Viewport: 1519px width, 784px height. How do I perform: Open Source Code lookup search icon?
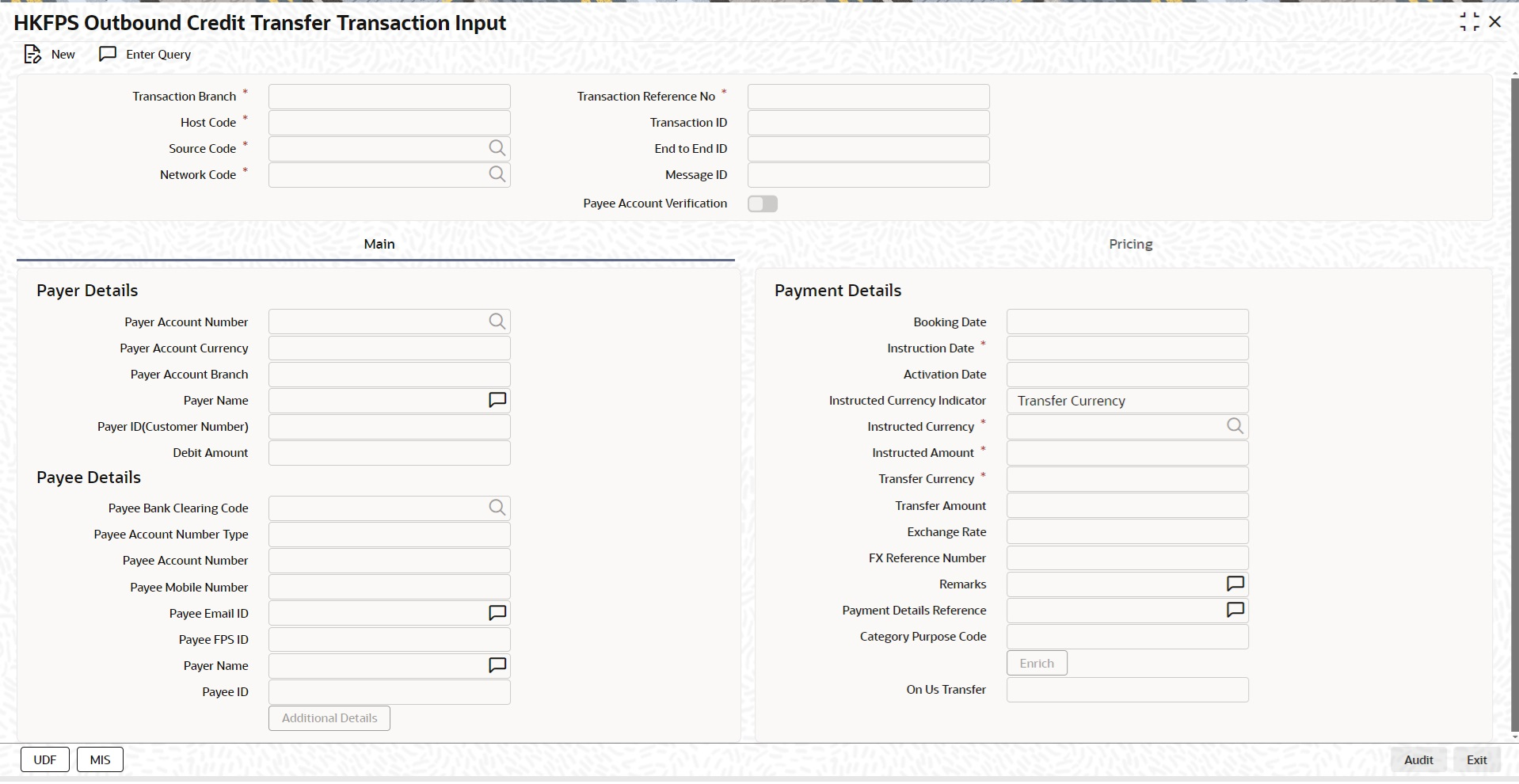coord(497,148)
